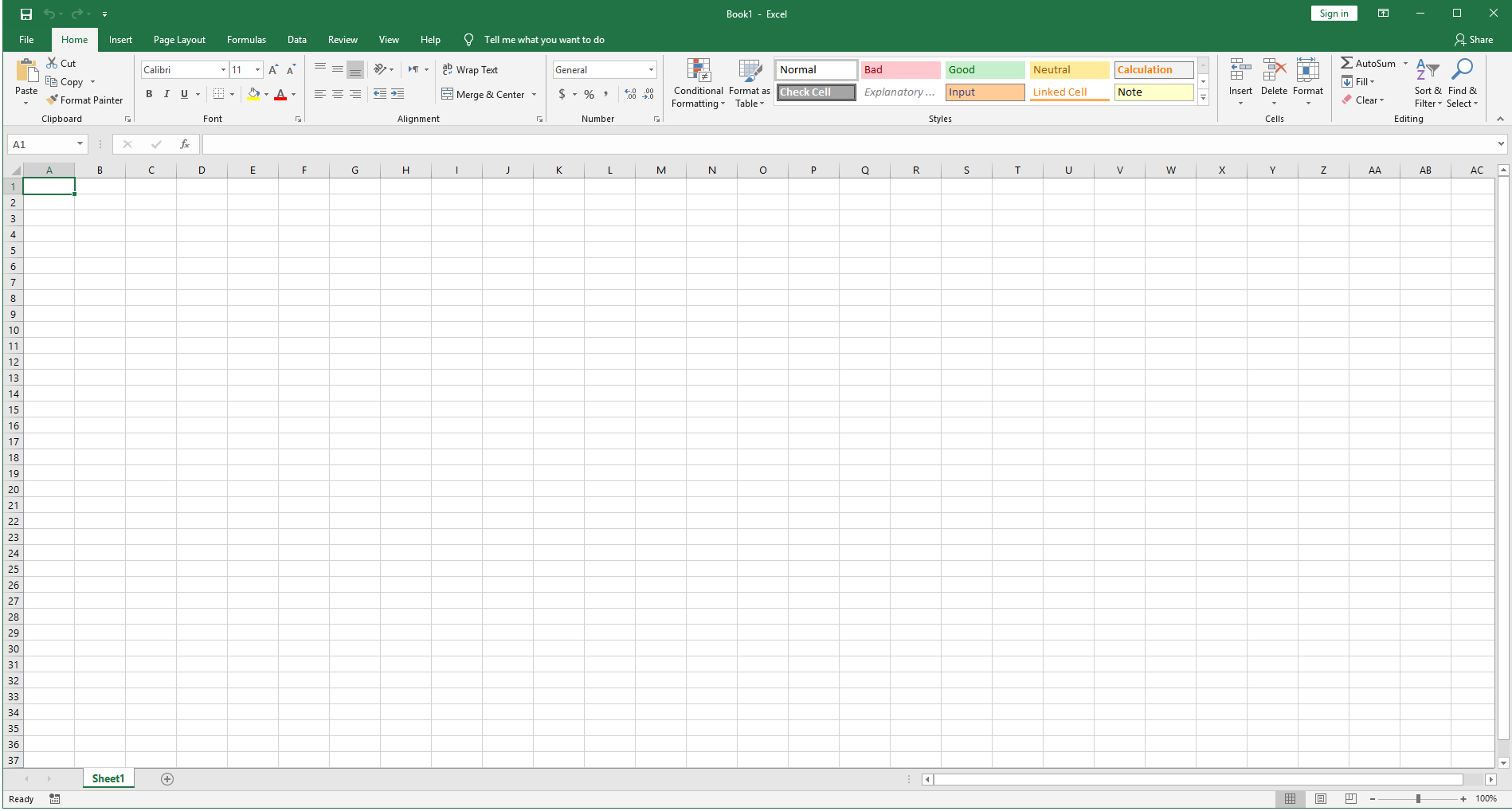Click the Sign in button

click(x=1334, y=13)
